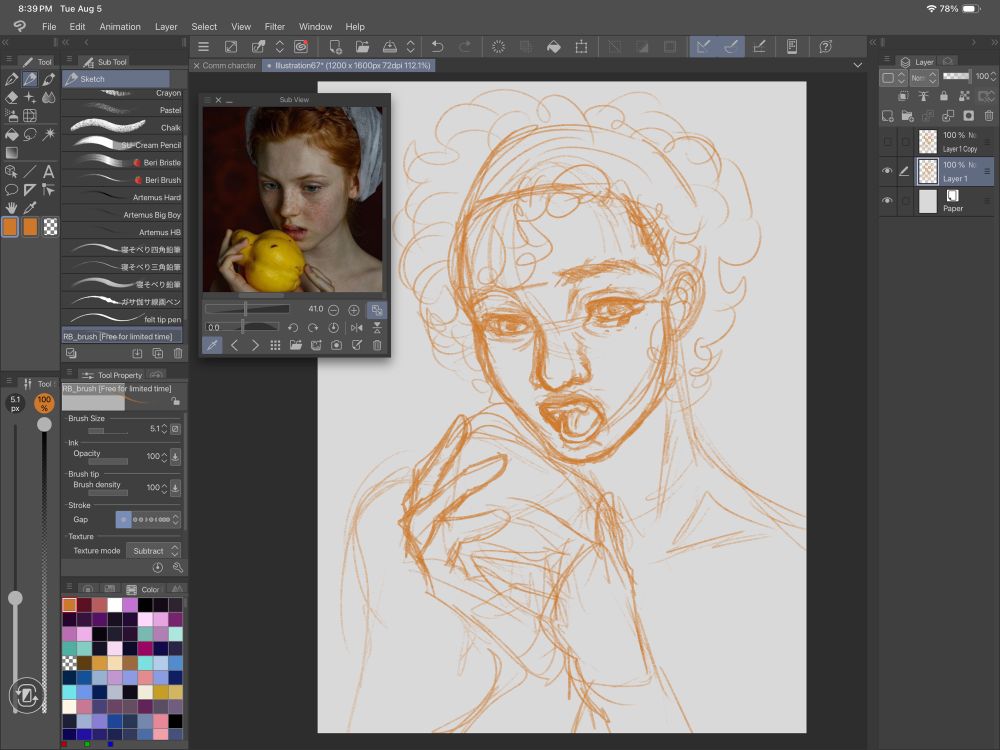Toggle Sub View fit-to-window button
This screenshot has width=1000, height=750.
(377, 310)
